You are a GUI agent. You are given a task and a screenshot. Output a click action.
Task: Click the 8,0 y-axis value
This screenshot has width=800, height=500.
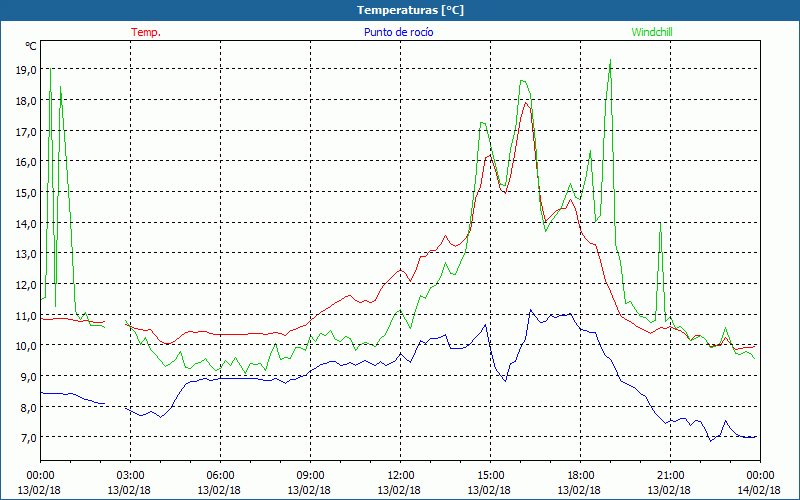29,407
